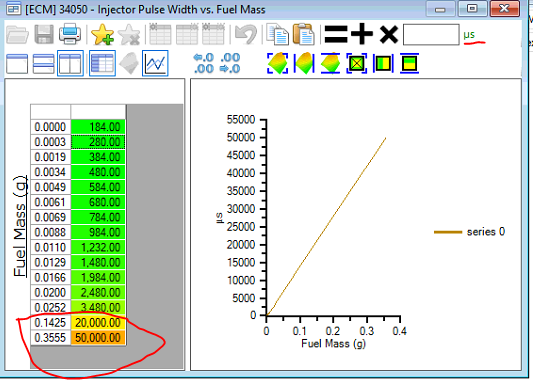533x384 pixels.
Task: Click the value entry field next to µs
Action: (x=431, y=34)
